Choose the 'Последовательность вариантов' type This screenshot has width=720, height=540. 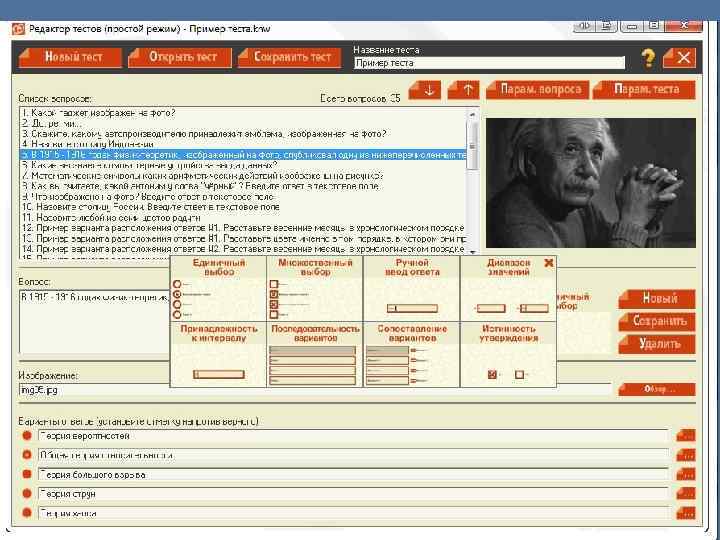315,354
